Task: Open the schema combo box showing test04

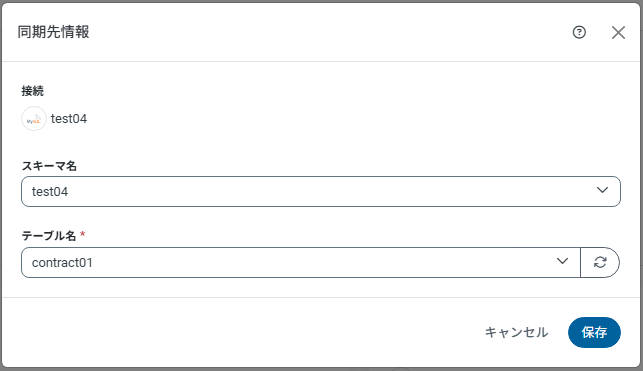Action: click(x=321, y=191)
